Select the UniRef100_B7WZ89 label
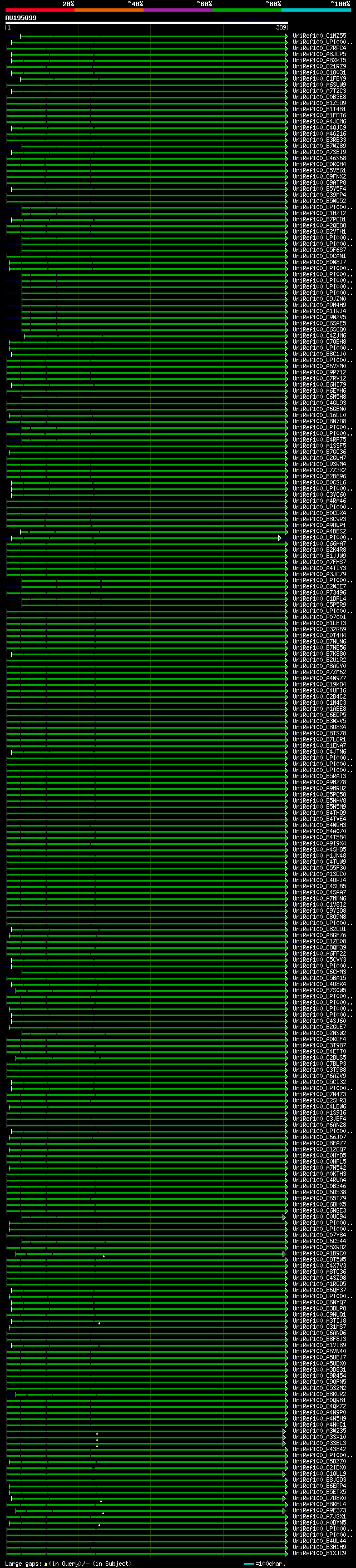 click(319, 146)
